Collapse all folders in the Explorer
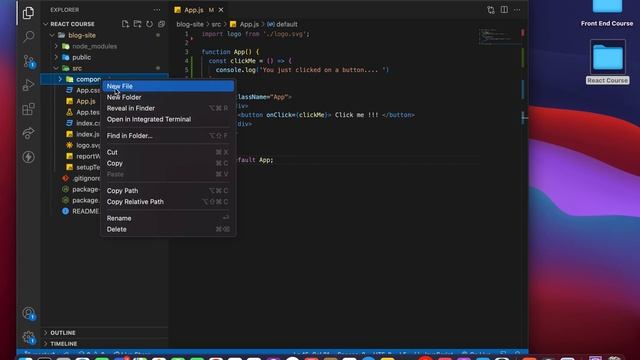 [162, 24]
